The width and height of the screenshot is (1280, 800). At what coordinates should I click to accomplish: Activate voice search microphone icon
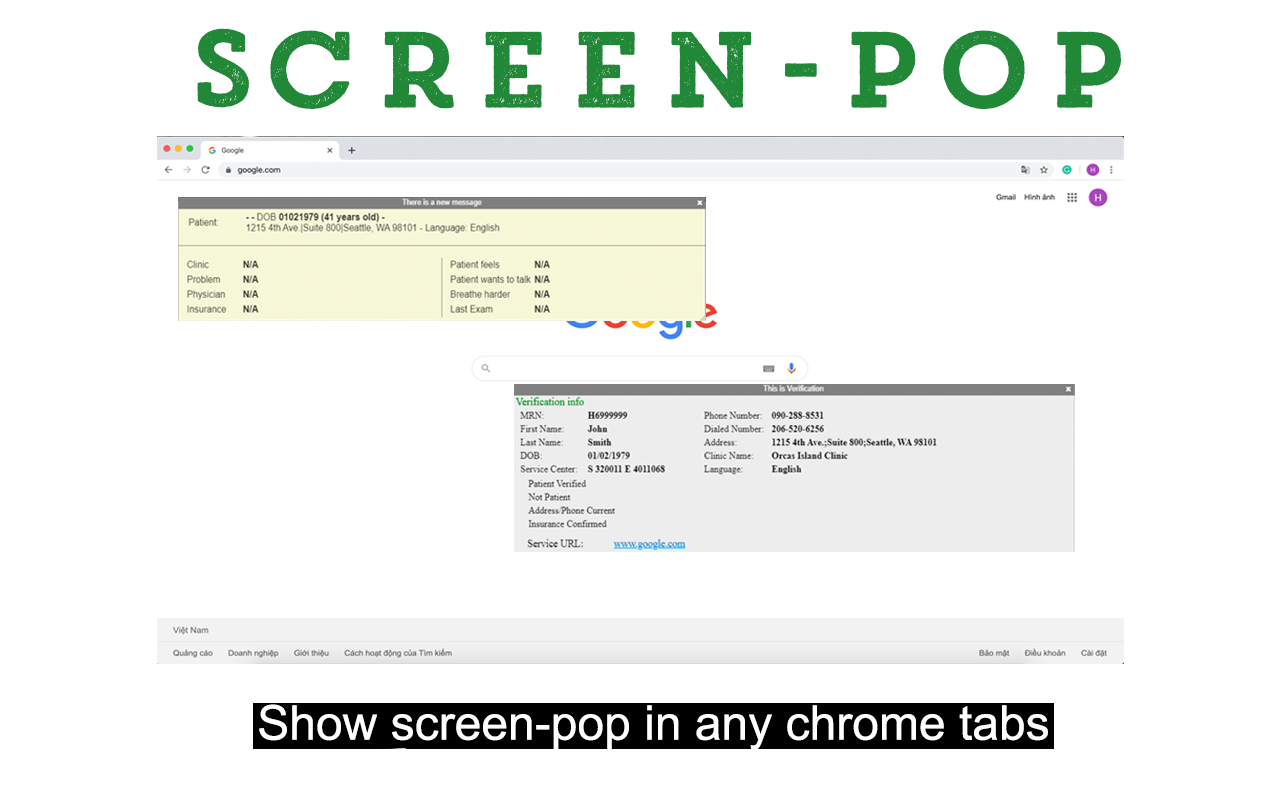(791, 368)
